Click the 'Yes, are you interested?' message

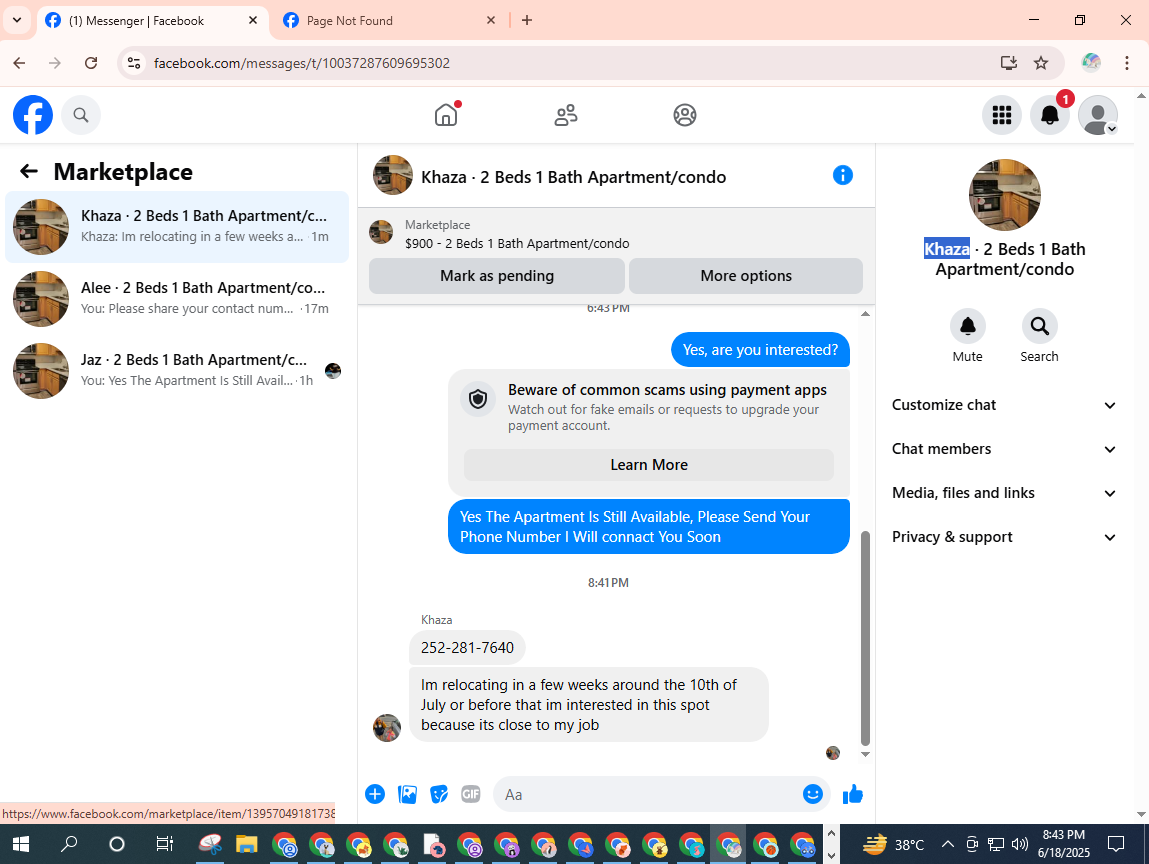pyautogui.click(x=760, y=350)
